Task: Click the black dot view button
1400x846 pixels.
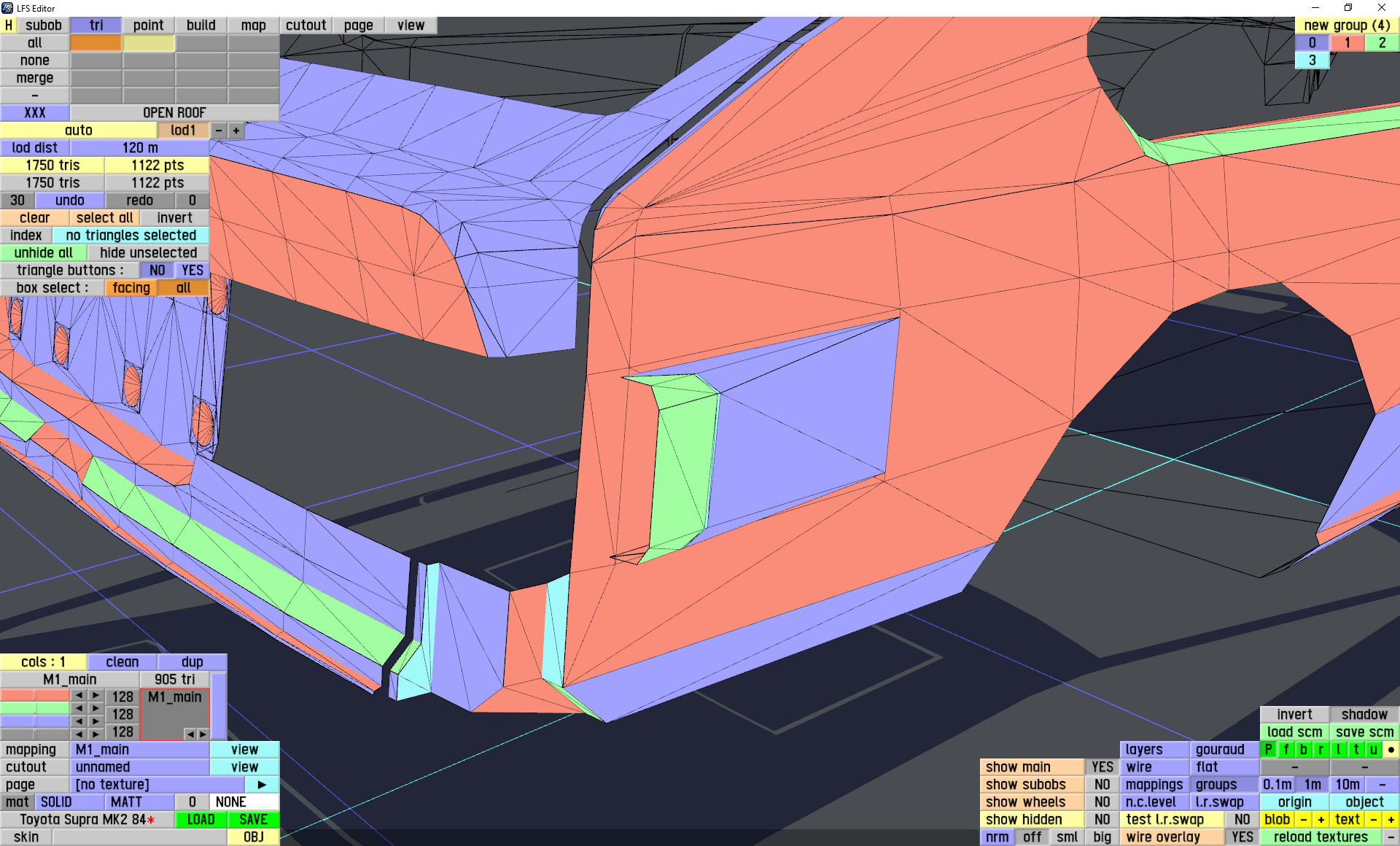Action: 1391,749
